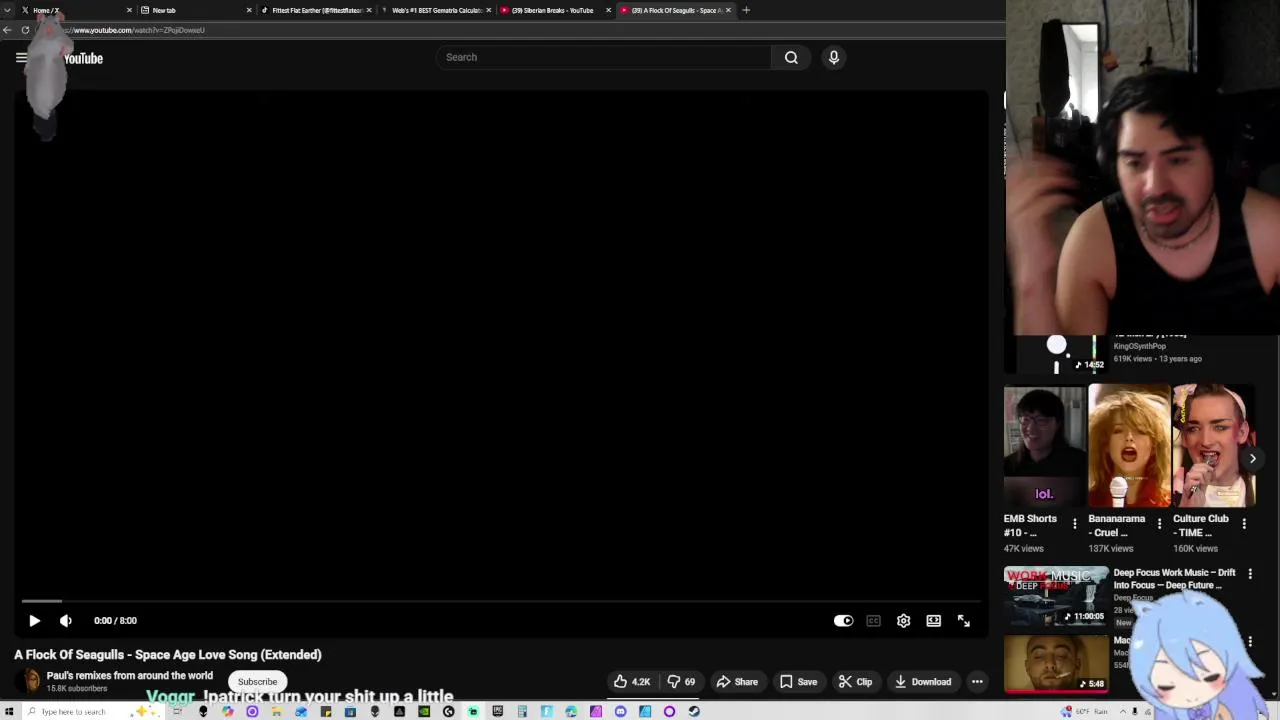The height and width of the screenshot is (720, 1280).
Task: Click the browser address bar URL
Action: pos(135,30)
